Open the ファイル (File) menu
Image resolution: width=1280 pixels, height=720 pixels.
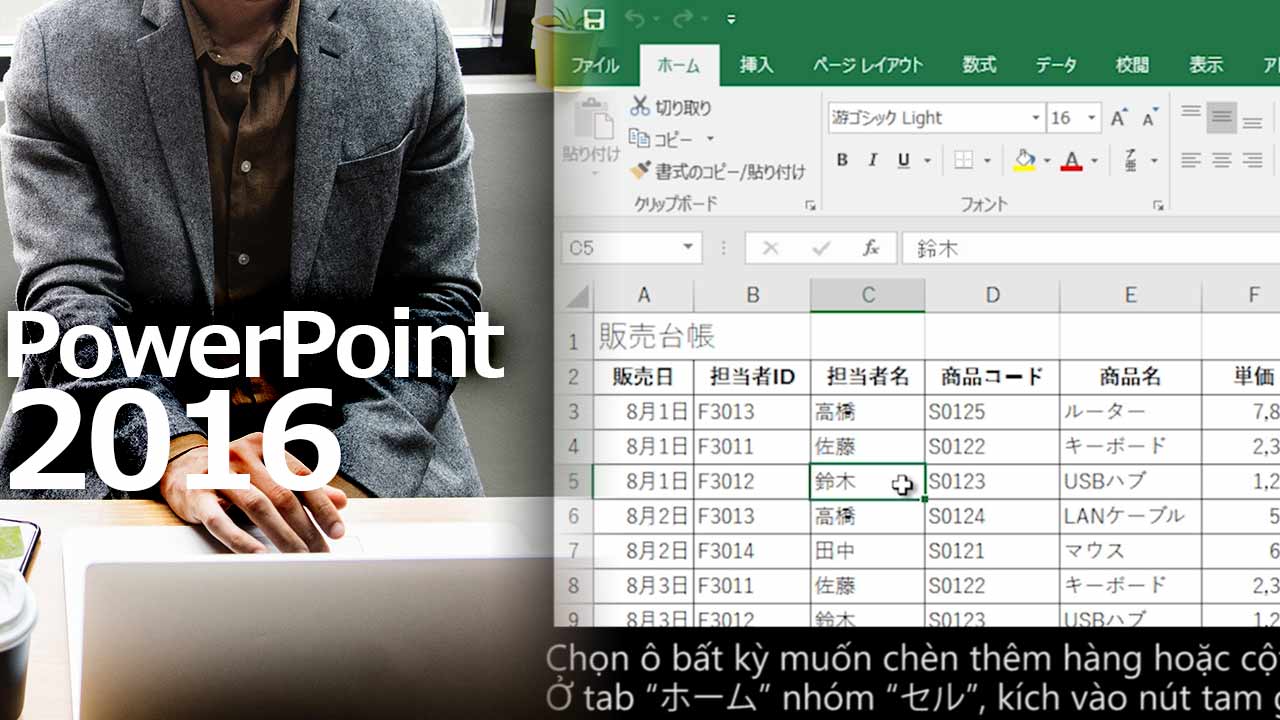594,66
